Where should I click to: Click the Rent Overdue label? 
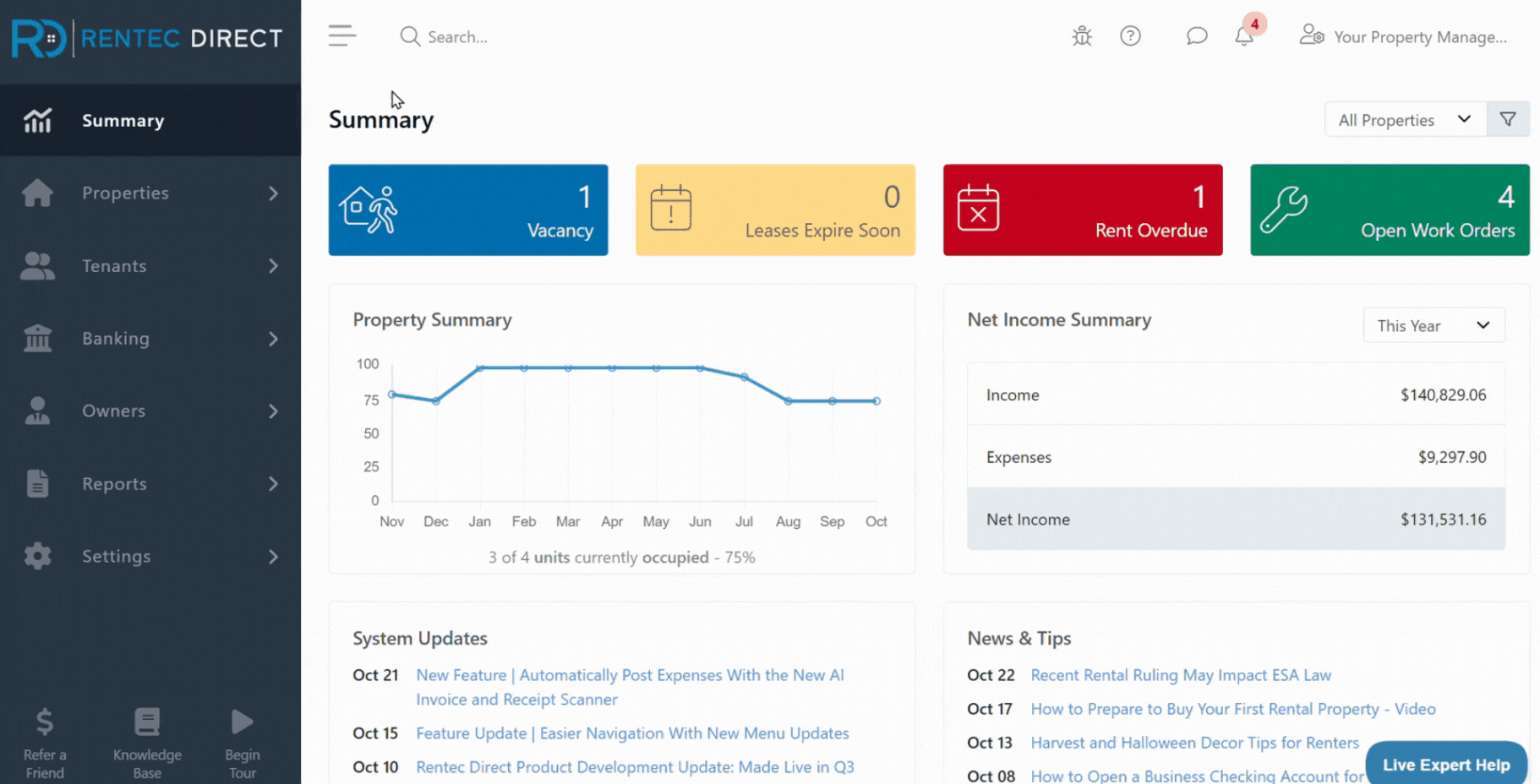1151,231
